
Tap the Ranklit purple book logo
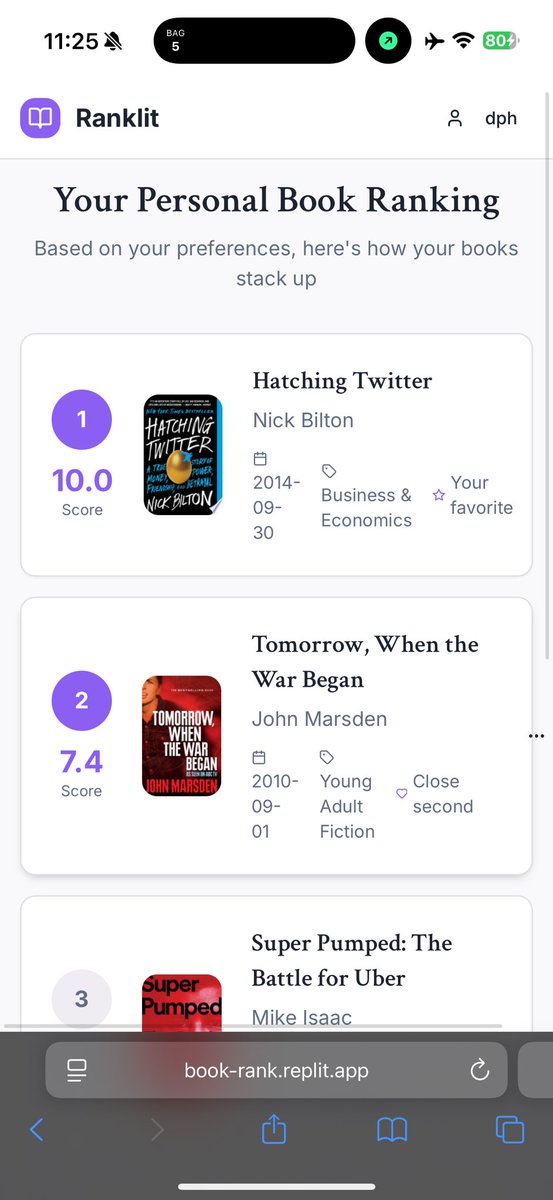[40, 118]
